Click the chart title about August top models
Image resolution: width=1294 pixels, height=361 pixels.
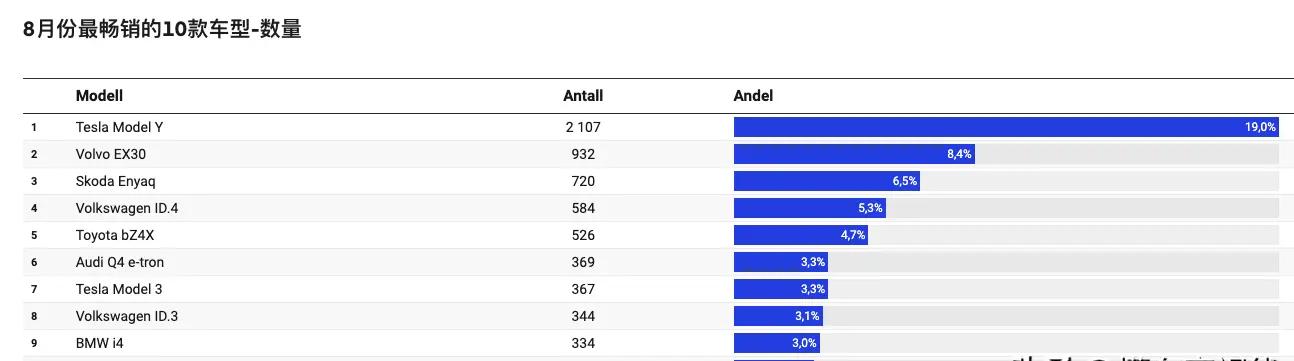click(162, 30)
